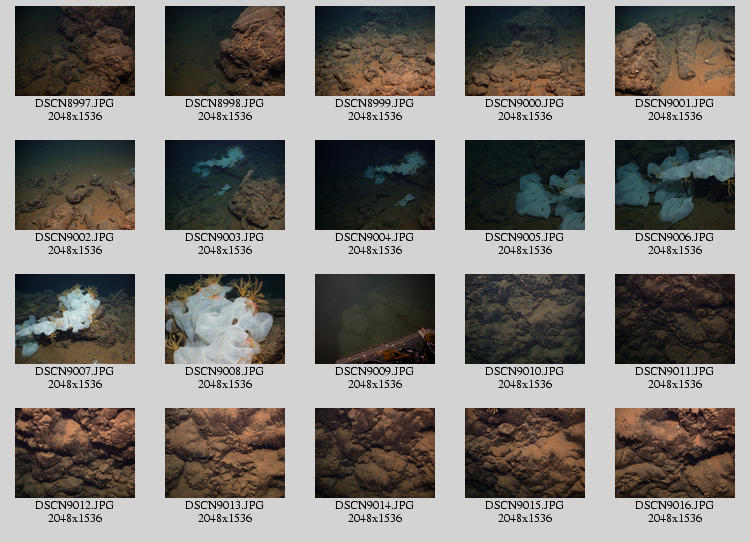This screenshot has height=542, width=750.
Task: Select thumbnail DSCN9004.JPG
Action: click(375, 185)
